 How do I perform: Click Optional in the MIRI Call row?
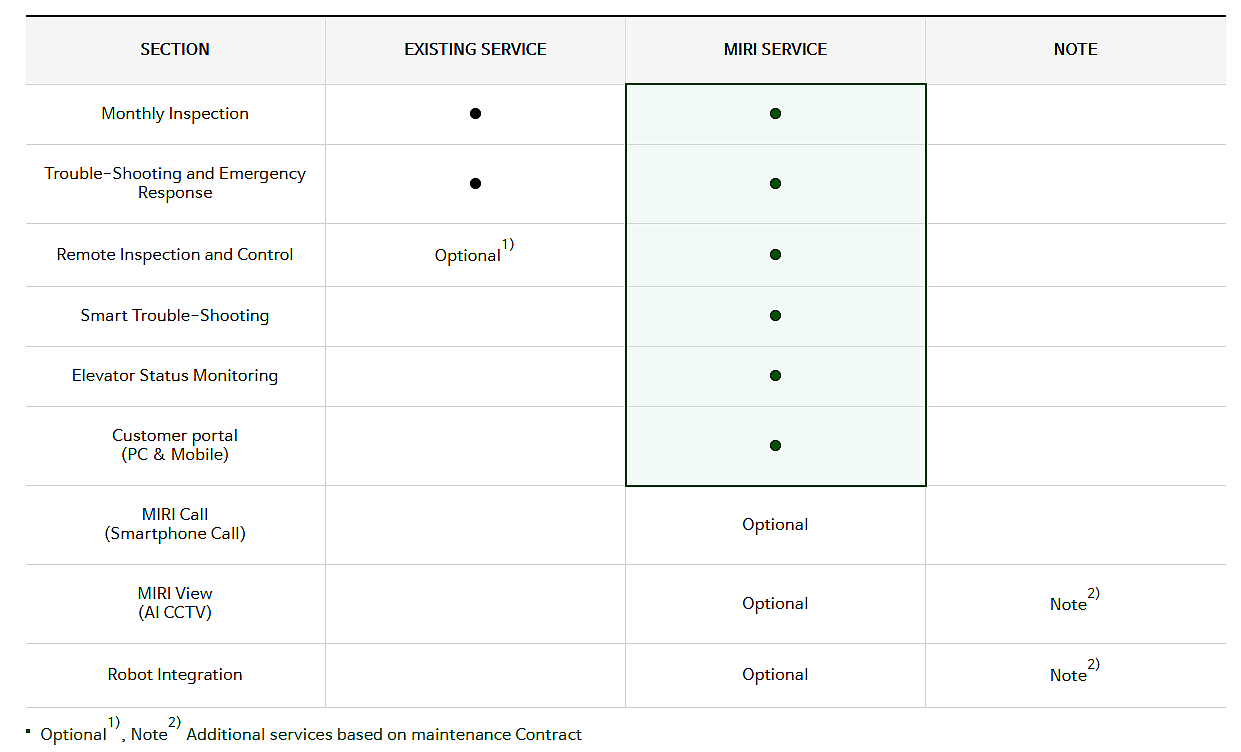(x=775, y=525)
